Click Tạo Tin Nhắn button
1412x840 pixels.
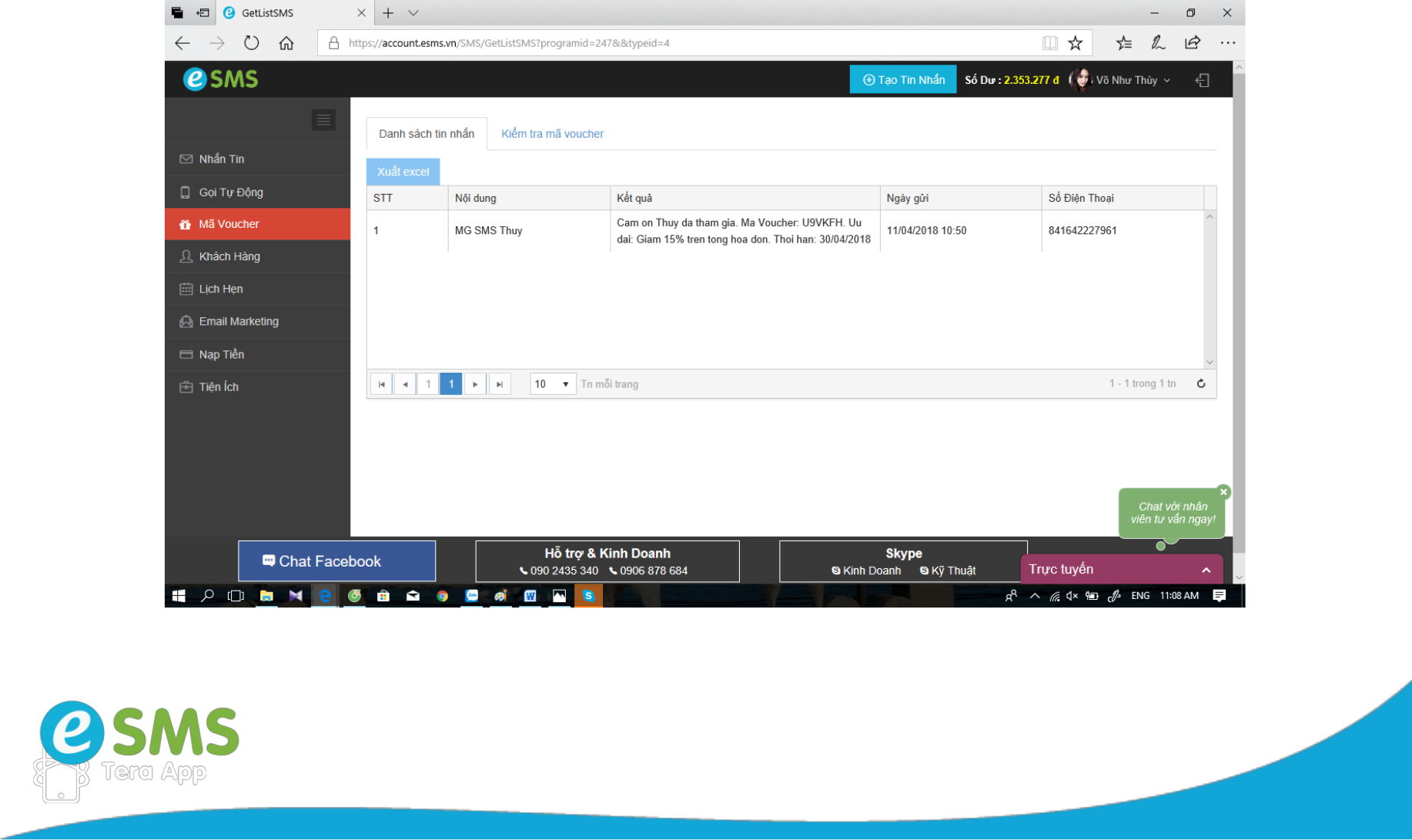(903, 79)
